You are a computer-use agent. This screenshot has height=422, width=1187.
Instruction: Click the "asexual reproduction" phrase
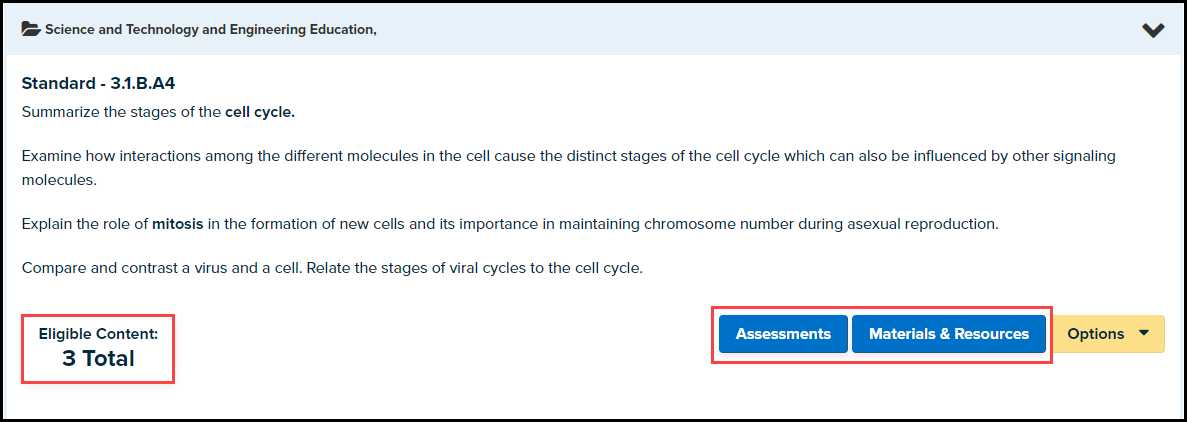coord(924,224)
